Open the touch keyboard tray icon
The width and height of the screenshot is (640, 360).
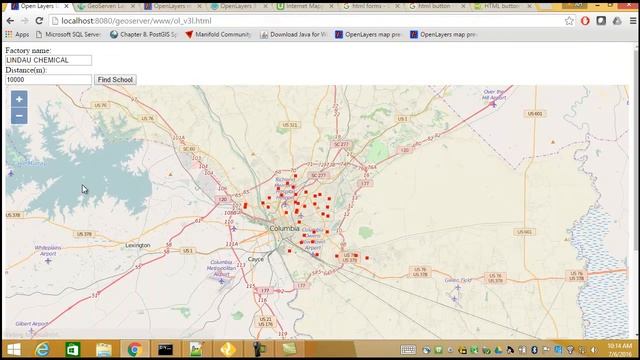click(408, 350)
